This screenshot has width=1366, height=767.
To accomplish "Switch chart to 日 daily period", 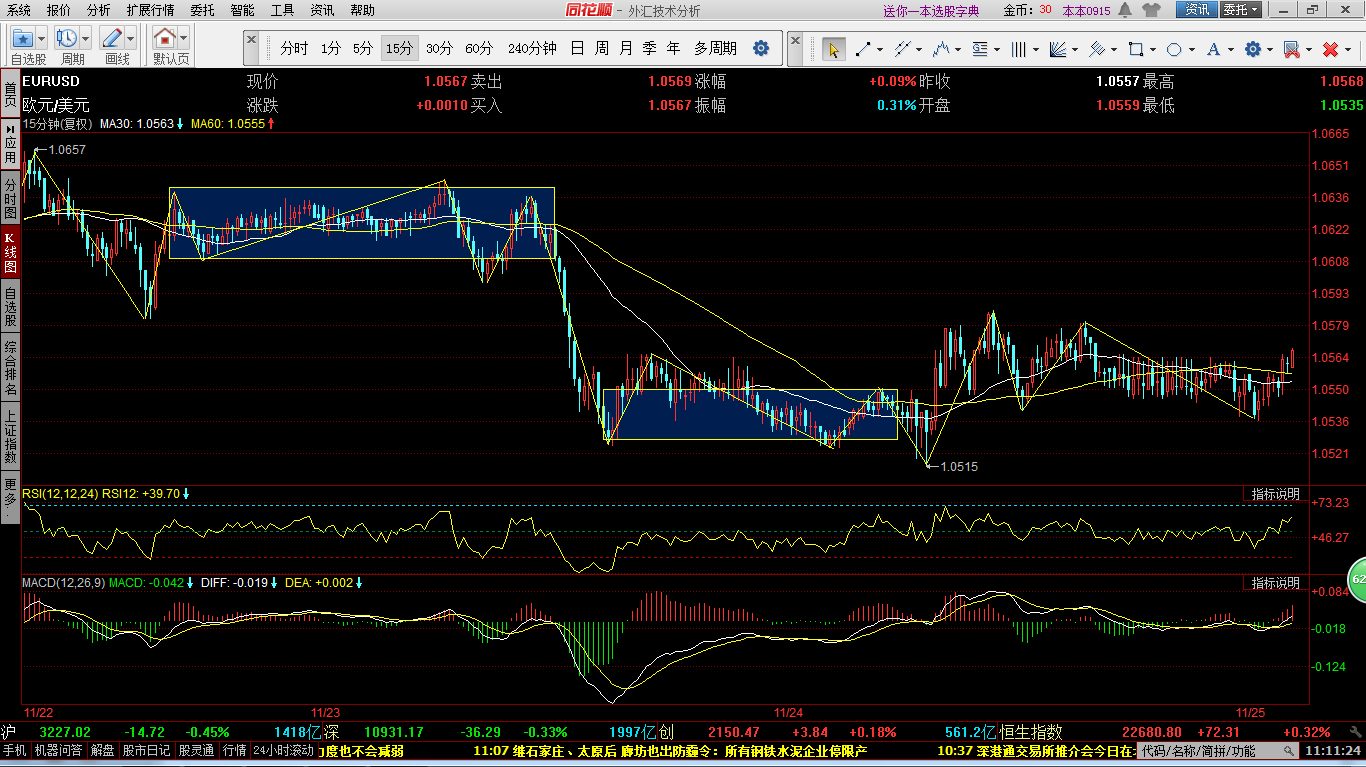I will [x=577, y=48].
